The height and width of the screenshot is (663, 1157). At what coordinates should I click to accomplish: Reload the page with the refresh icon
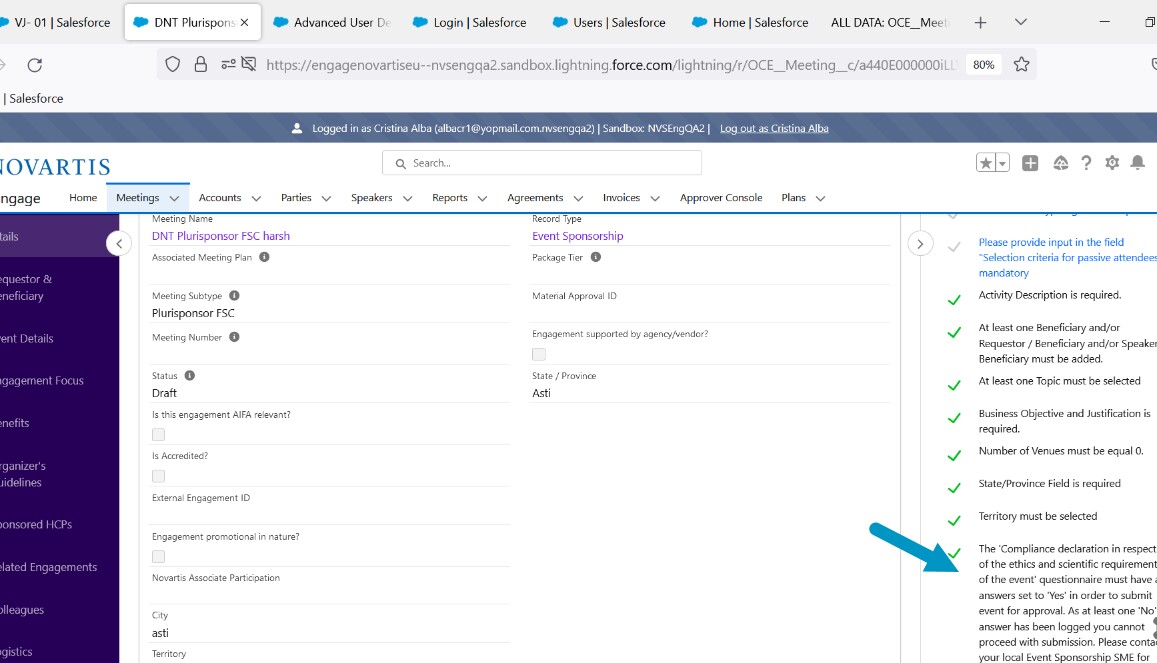pyautogui.click(x=35, y=65)
